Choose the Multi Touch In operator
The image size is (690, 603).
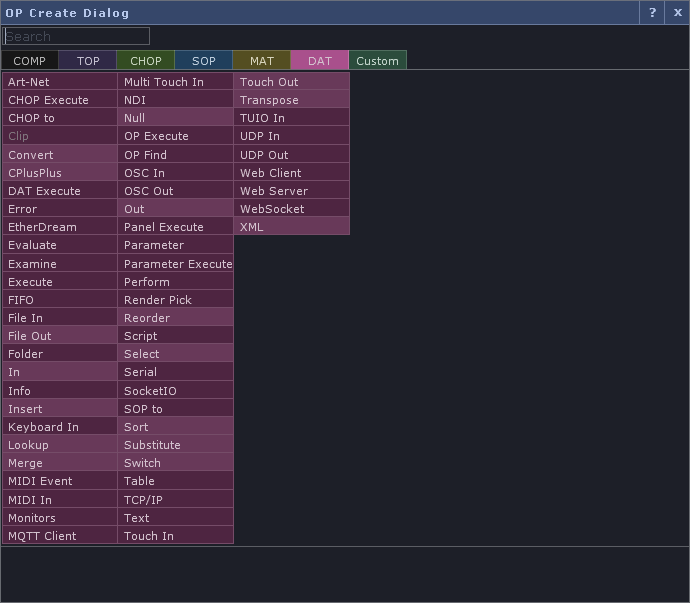point(176,82)
